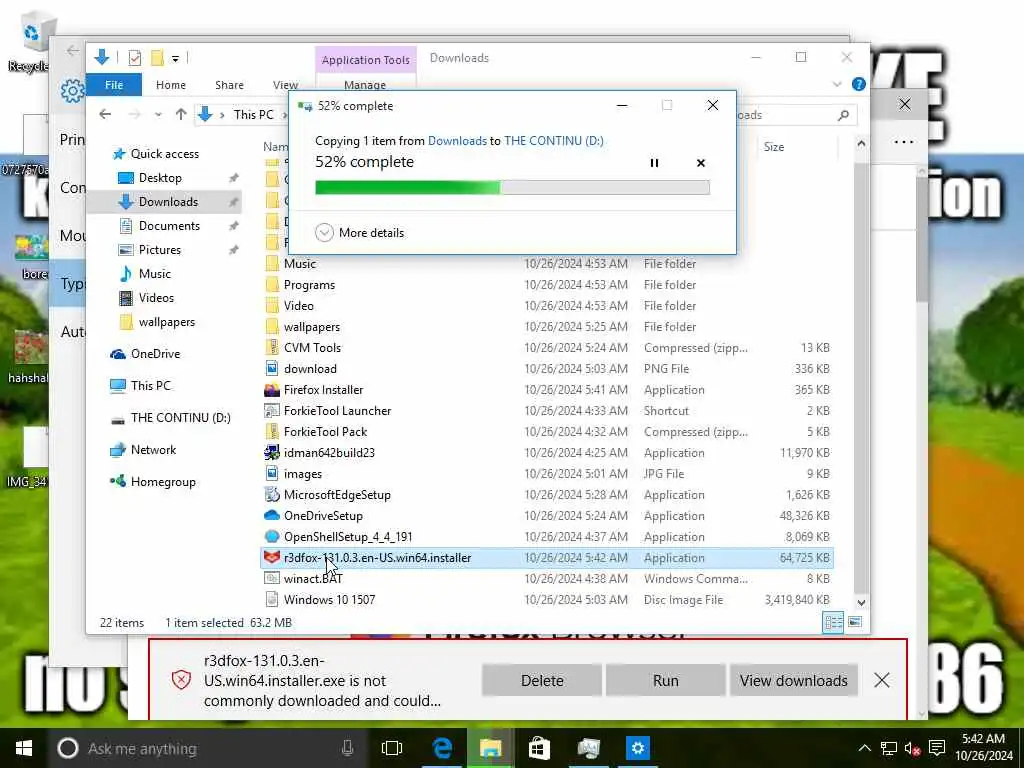Screen dimensions: 1024x768
Task: Unpin Desktop using its pin icon
Action: click(x=233, y=178)
